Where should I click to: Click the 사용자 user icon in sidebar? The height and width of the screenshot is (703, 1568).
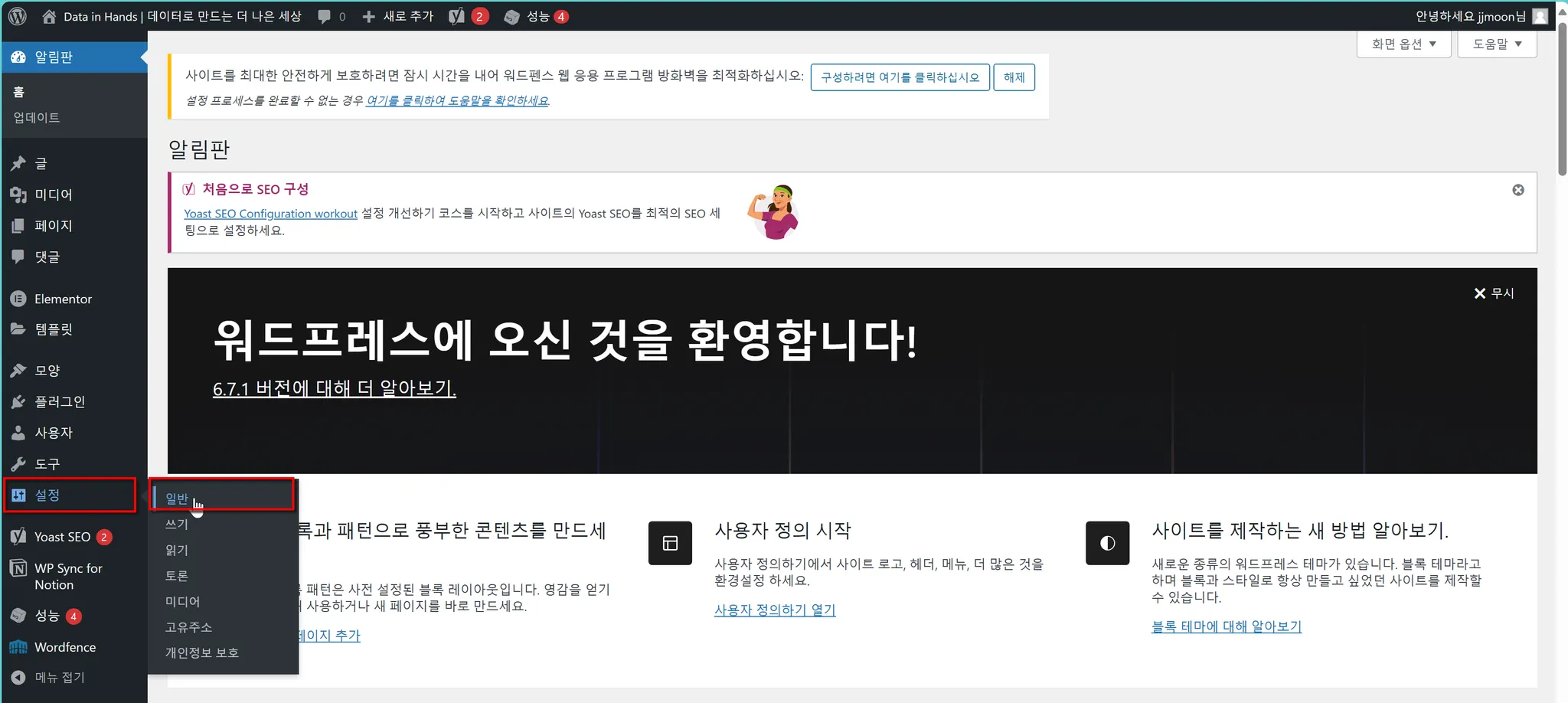18,433
